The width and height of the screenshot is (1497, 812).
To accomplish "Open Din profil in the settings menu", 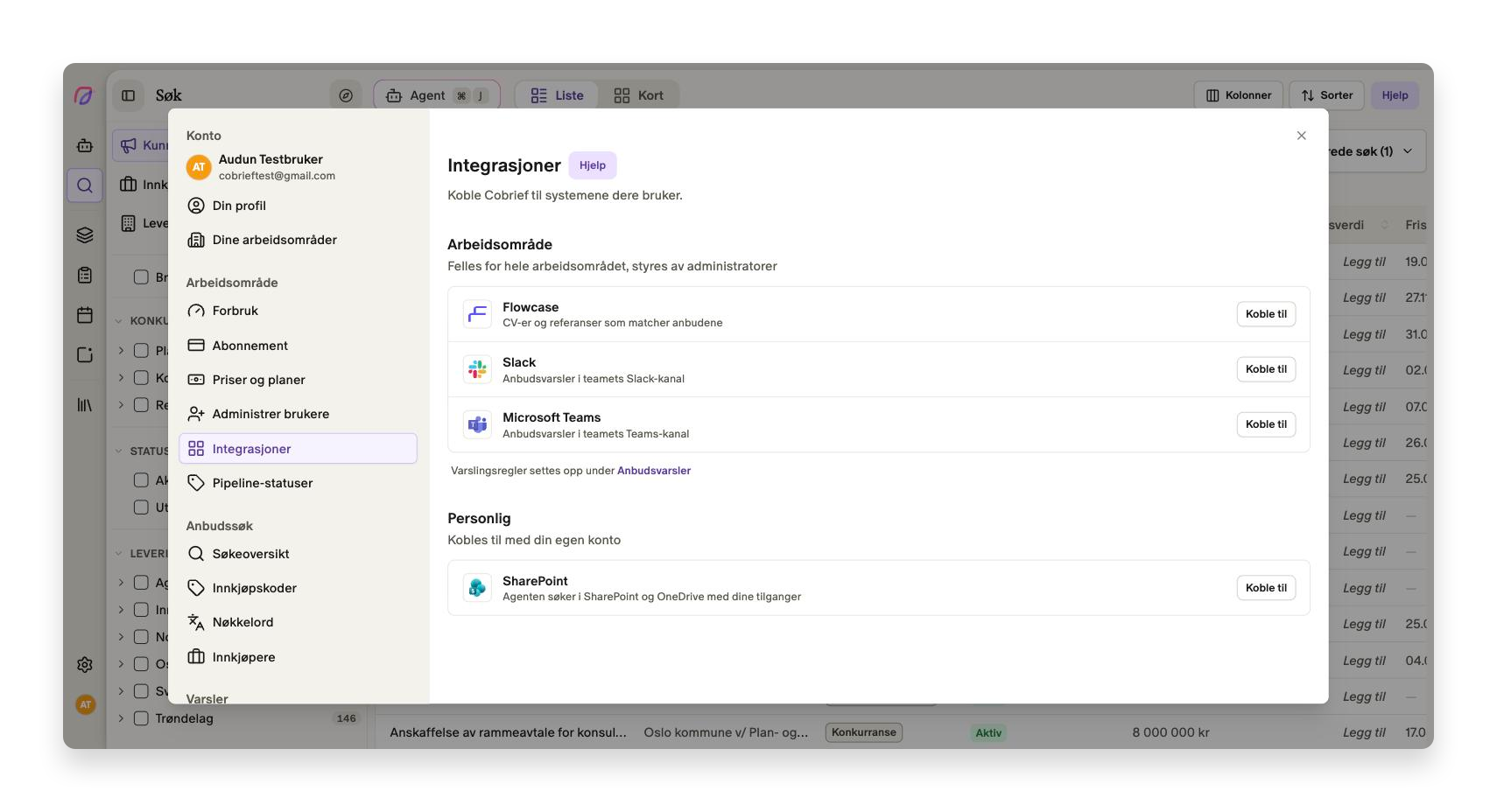I will (298, 206).
